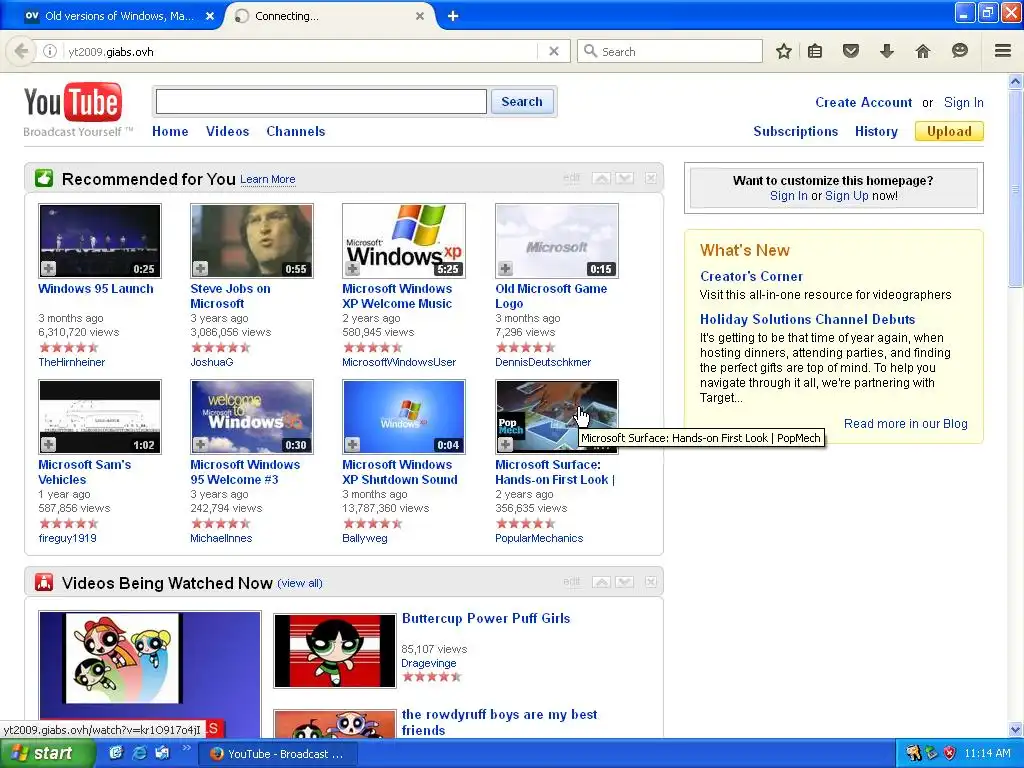Click Create Account link
Screen dimensions: 1024x768
863,103
